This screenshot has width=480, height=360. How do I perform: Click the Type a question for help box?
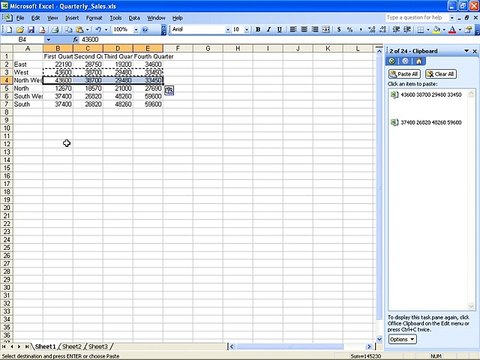click(417, 17)
